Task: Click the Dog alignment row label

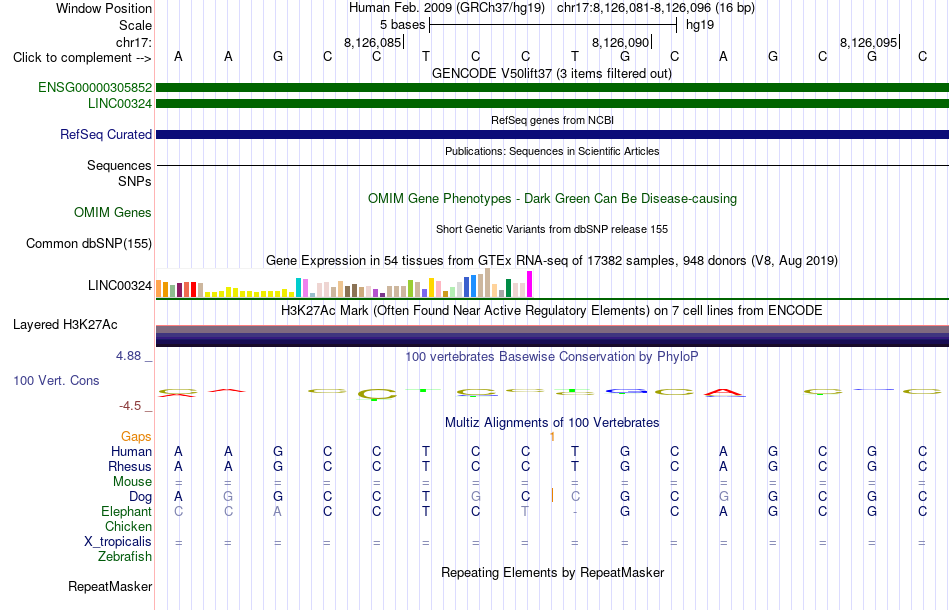Action: [x=141, y=497]
